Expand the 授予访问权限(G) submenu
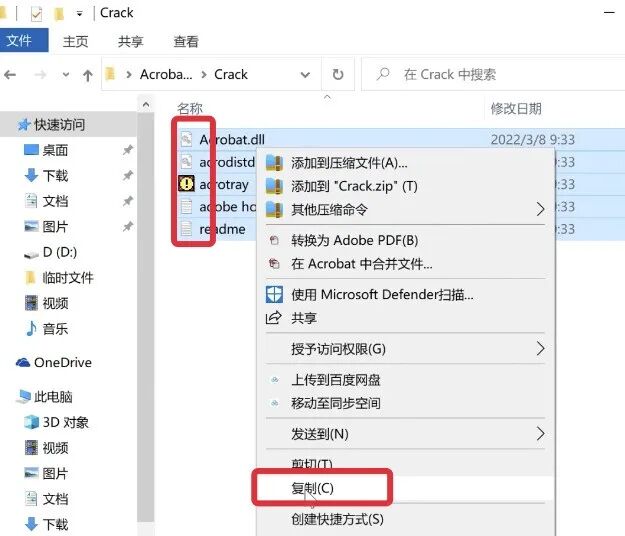 [406, 349]
